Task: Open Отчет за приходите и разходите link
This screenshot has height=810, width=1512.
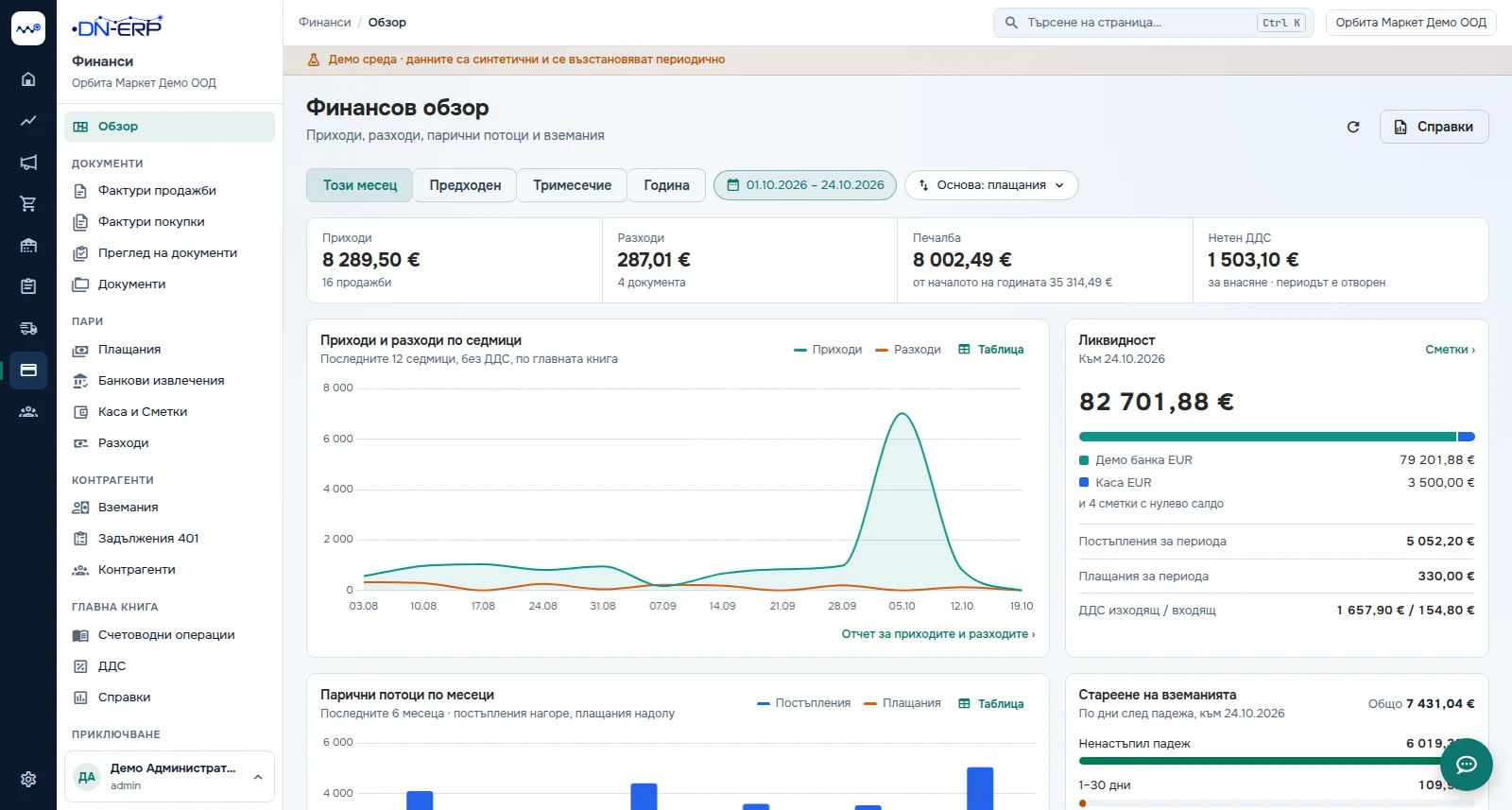Action: [938, 634]
